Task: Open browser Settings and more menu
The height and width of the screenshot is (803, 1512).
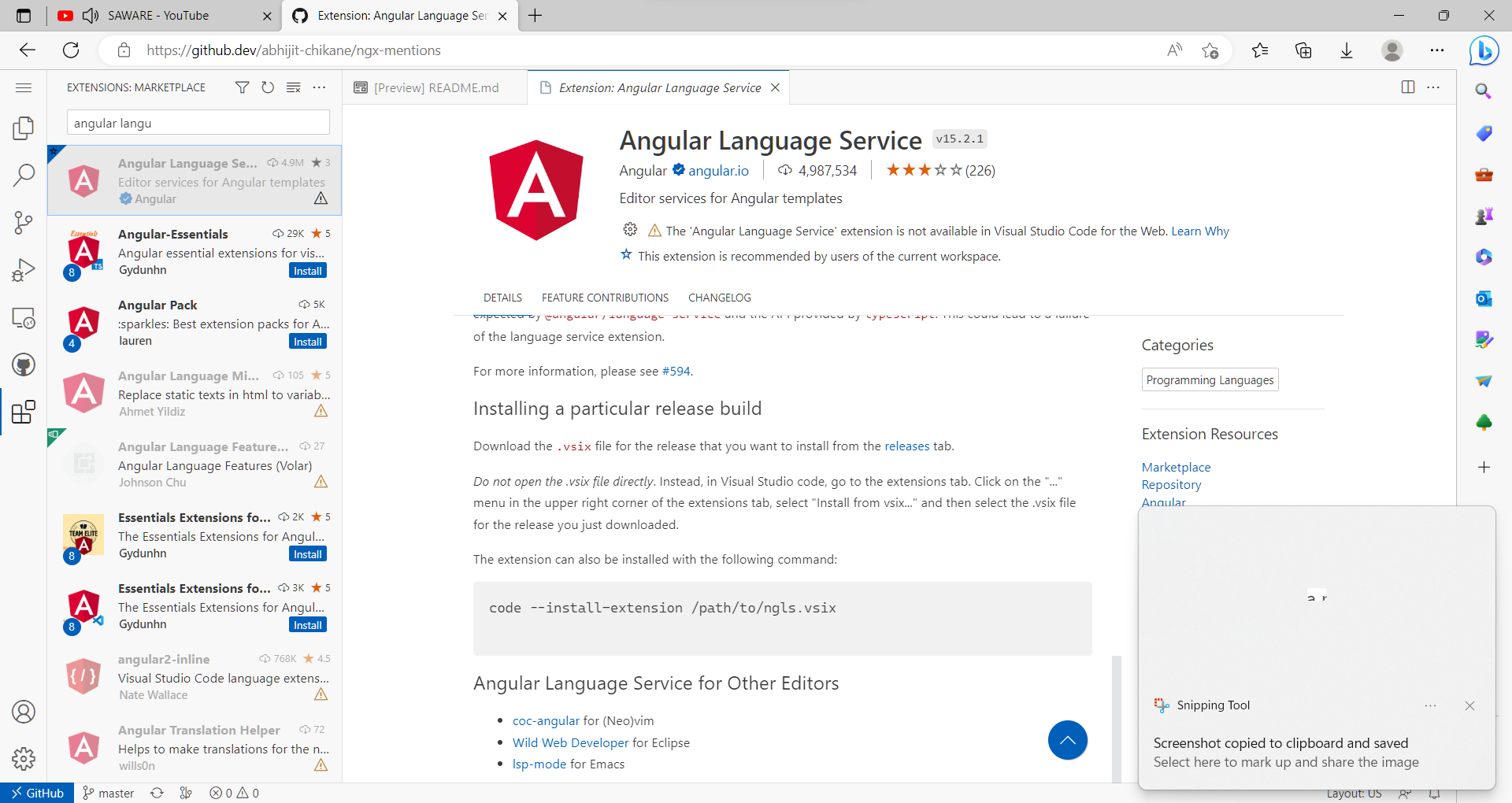Action: [x=1437, y=50]
